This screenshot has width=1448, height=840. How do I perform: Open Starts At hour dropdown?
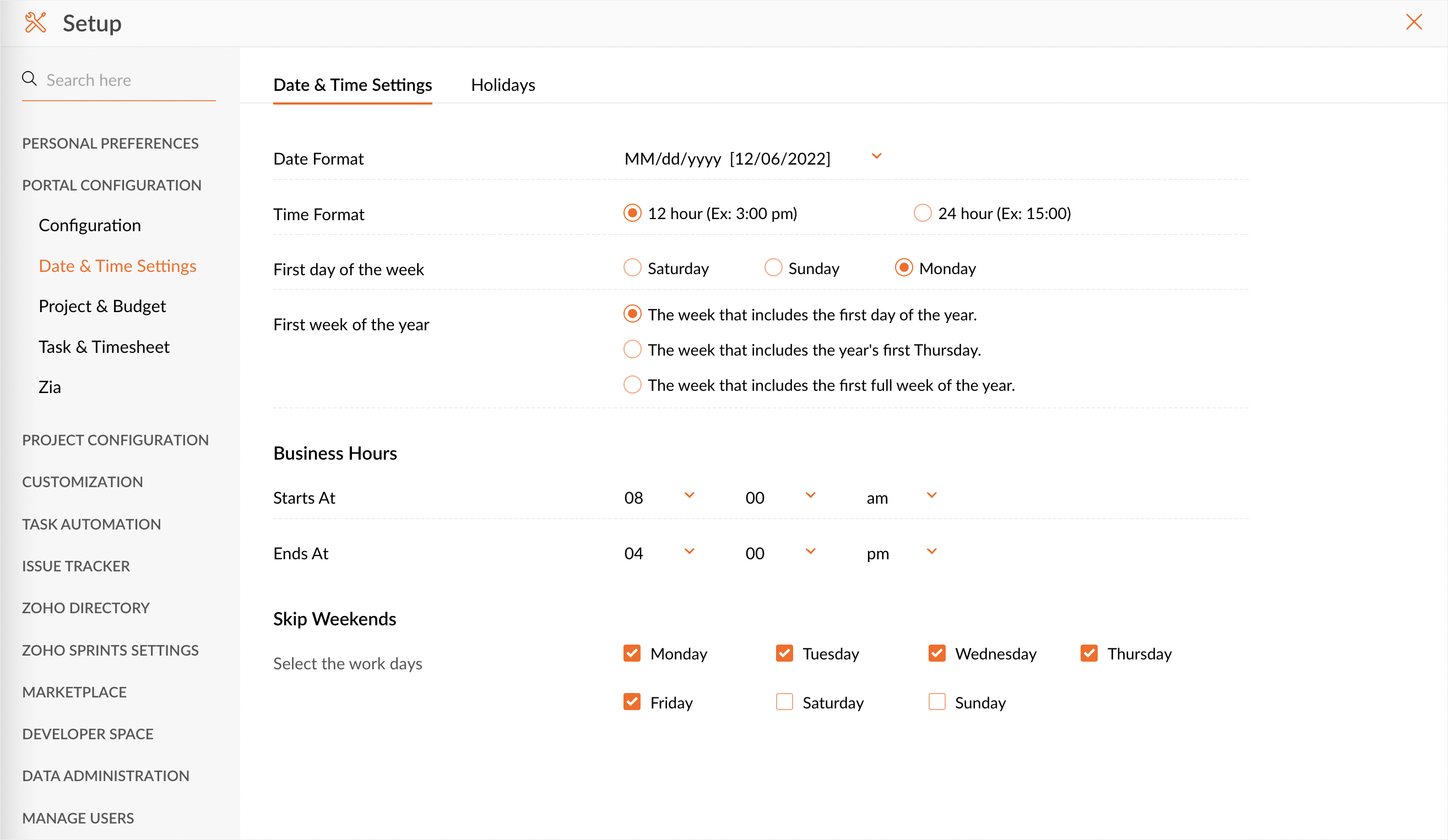[x=689, y=496]
